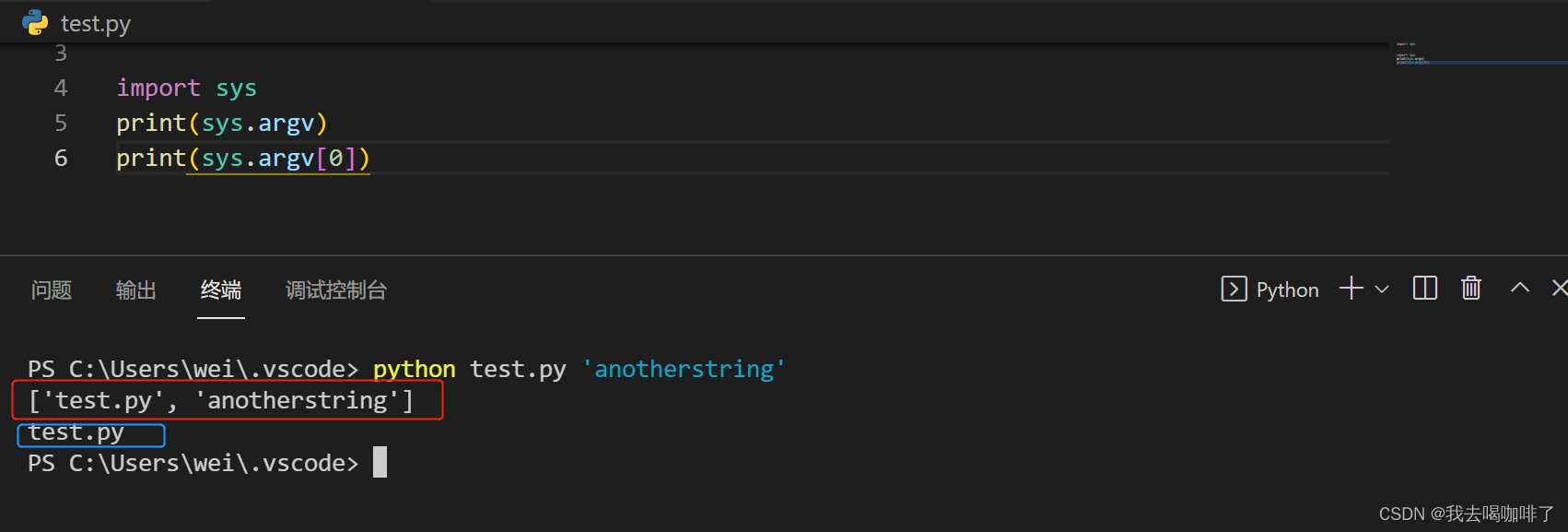Click the Python shell icon in terminal list

click(1235, 289)
